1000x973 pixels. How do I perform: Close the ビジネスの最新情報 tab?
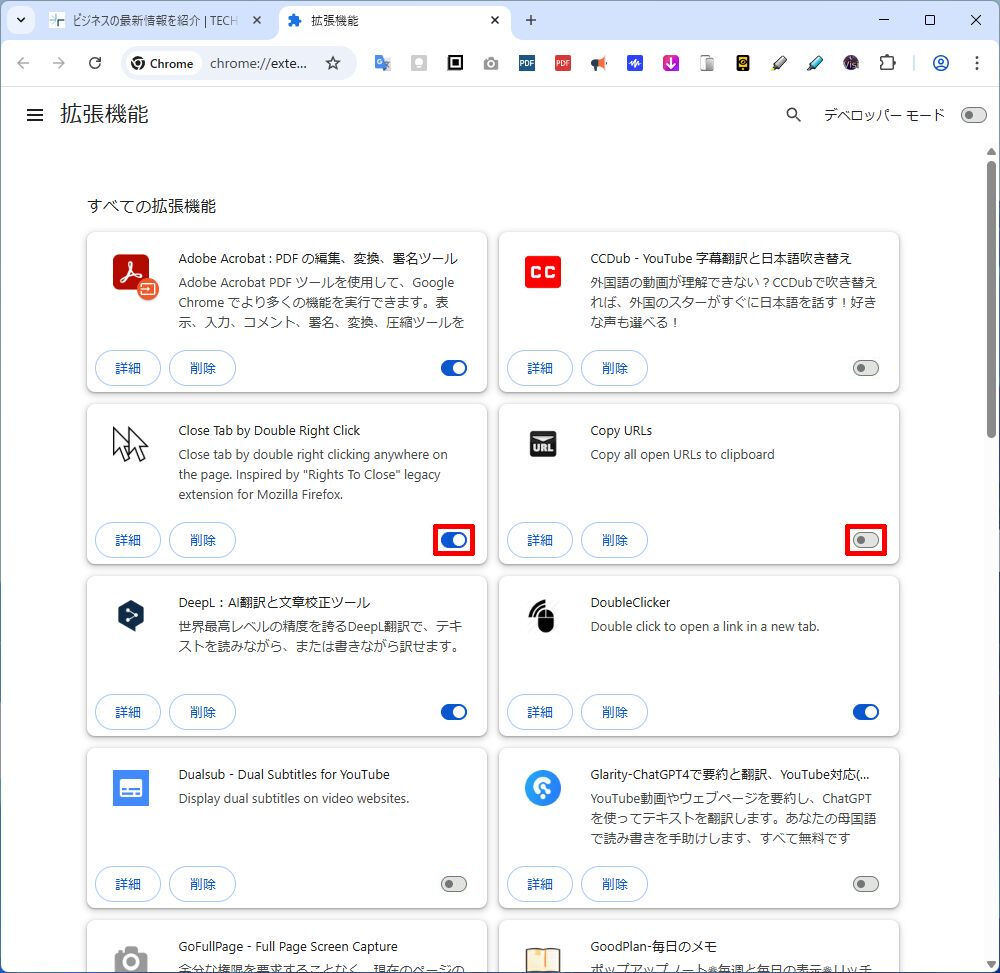(x=256, y=20)
